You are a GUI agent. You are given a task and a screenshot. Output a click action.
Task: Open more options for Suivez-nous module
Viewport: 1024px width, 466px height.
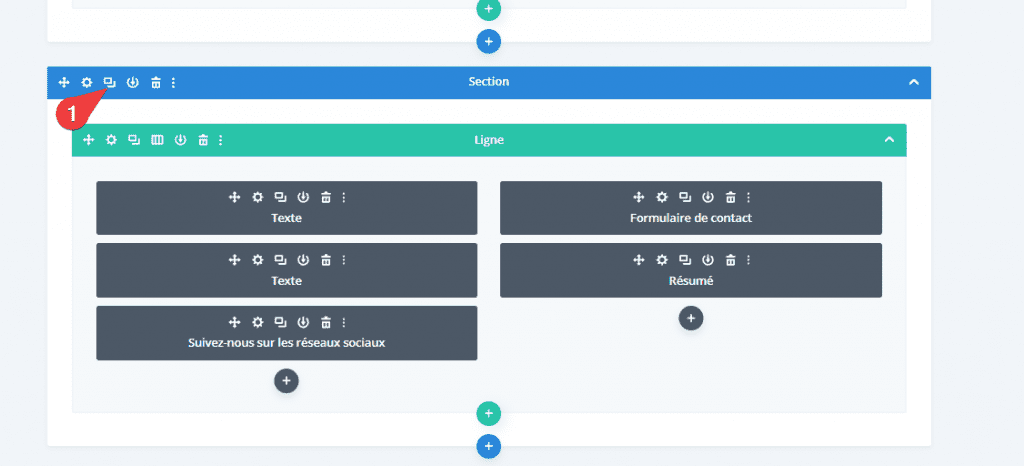[x=344, y=322]
